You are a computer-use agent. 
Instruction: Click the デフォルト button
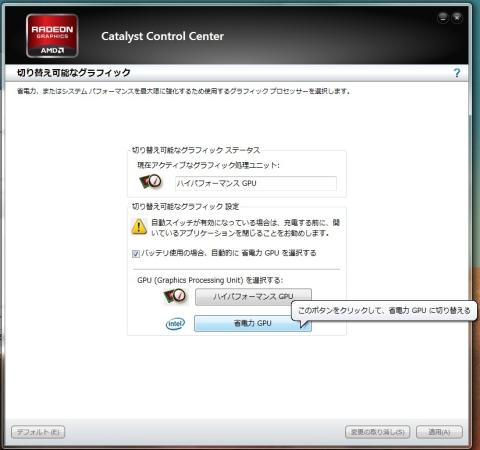tap(38, 432)
